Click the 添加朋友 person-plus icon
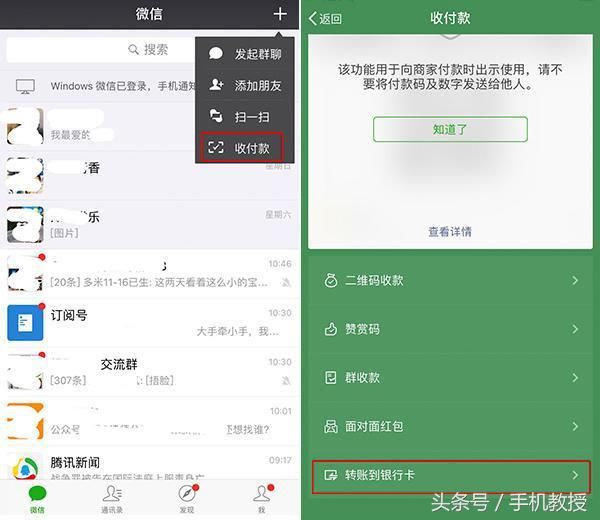 pyautogui.click(x=216, y=85)
